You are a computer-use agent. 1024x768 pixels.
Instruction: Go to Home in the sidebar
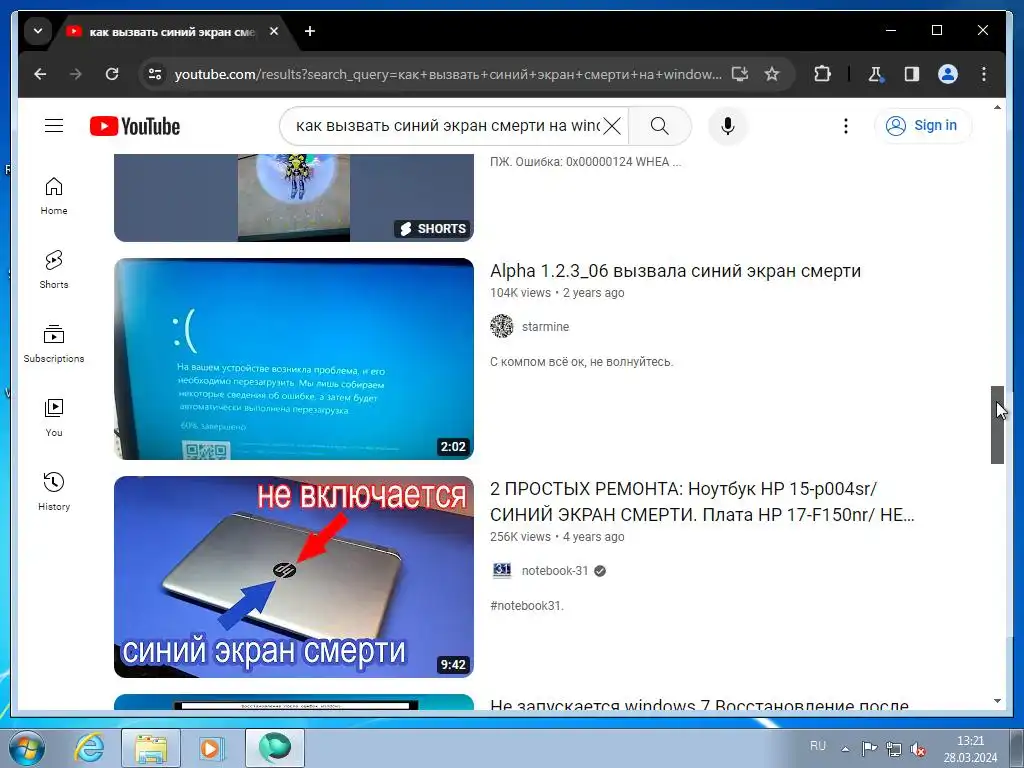54,196
